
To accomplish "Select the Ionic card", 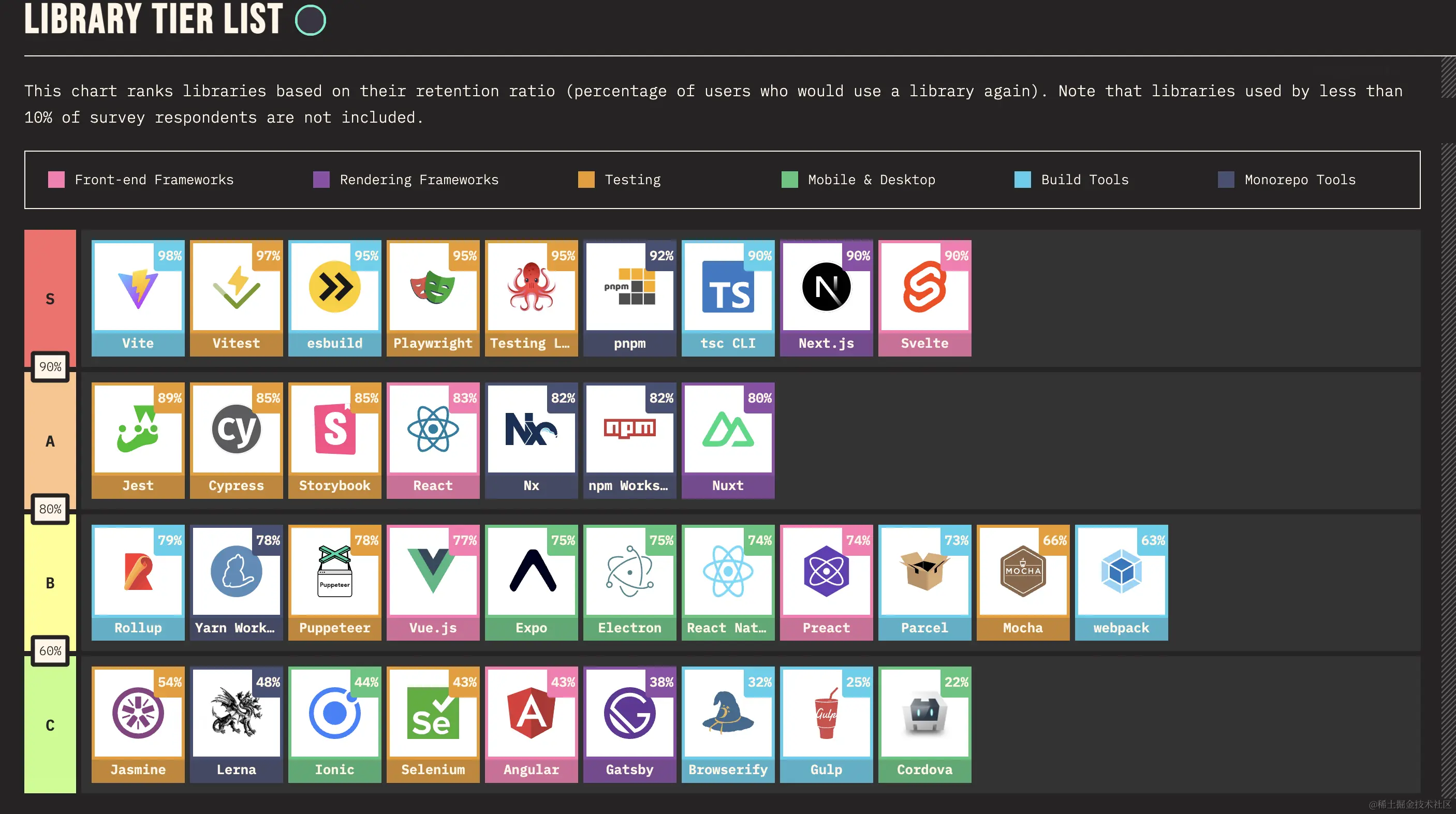I will pyautogui.click(x=334, y=724).
